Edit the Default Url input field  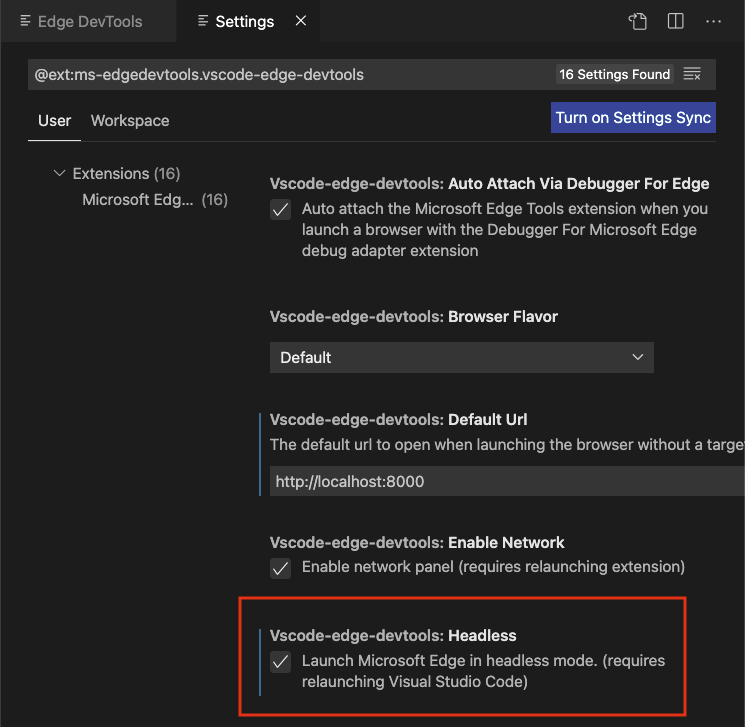pyautogui.click(x=507, y=481)
